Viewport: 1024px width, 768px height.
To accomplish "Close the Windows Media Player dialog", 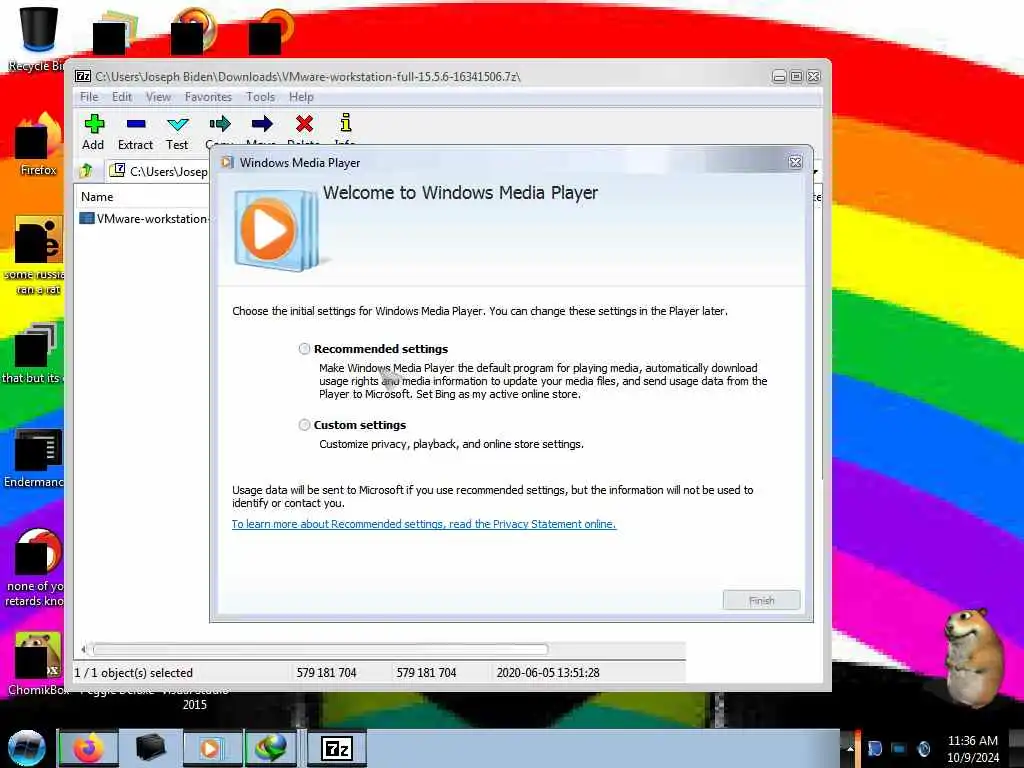I will (795, 163).
